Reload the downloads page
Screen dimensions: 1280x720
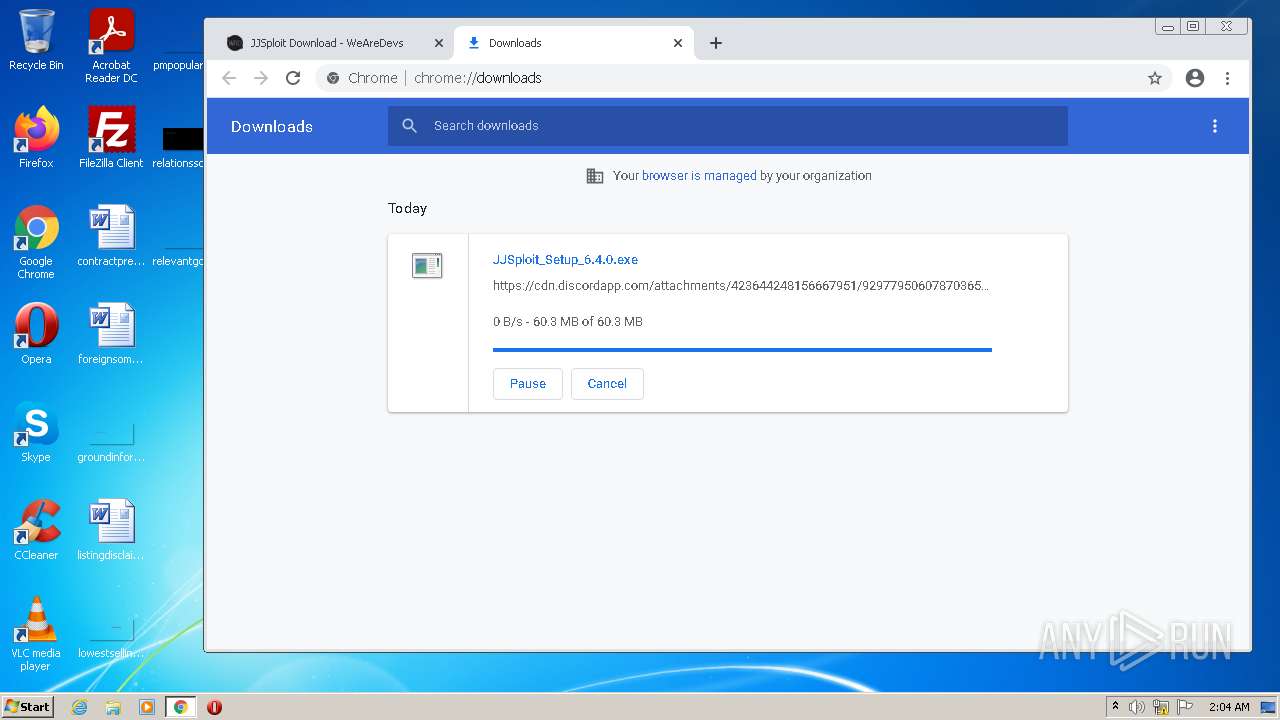pyautogui.click(x=293, y=78)
